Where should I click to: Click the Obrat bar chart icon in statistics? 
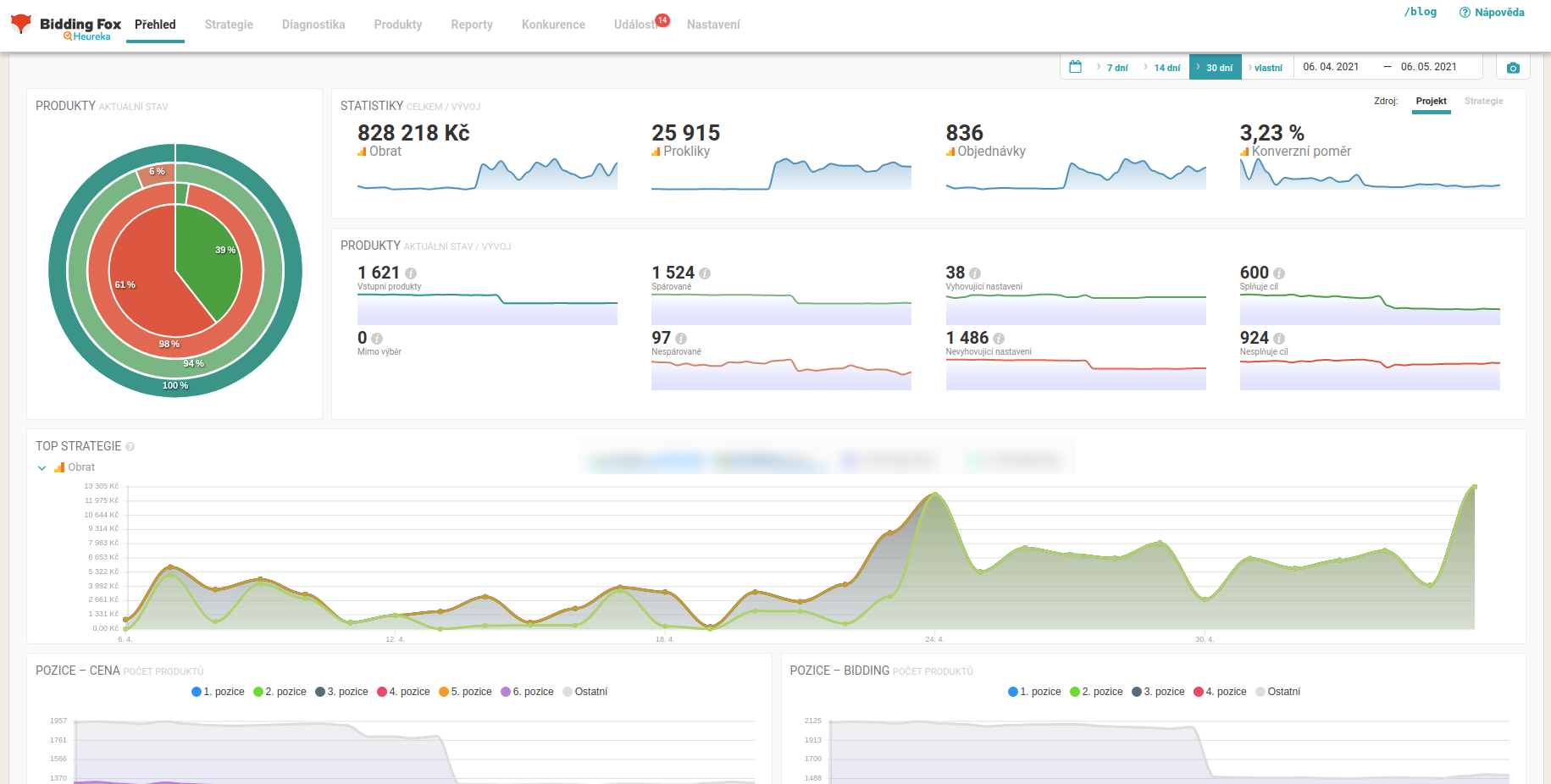tap(362, 152)
